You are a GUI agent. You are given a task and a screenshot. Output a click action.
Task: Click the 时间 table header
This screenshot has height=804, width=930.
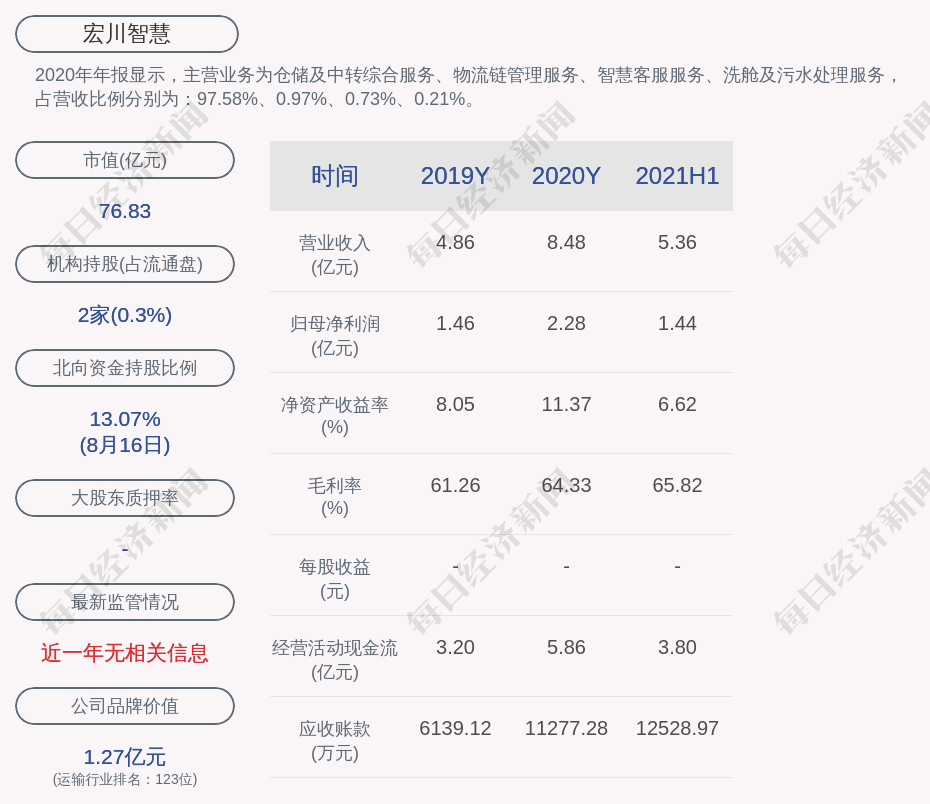tap(335, 176)
